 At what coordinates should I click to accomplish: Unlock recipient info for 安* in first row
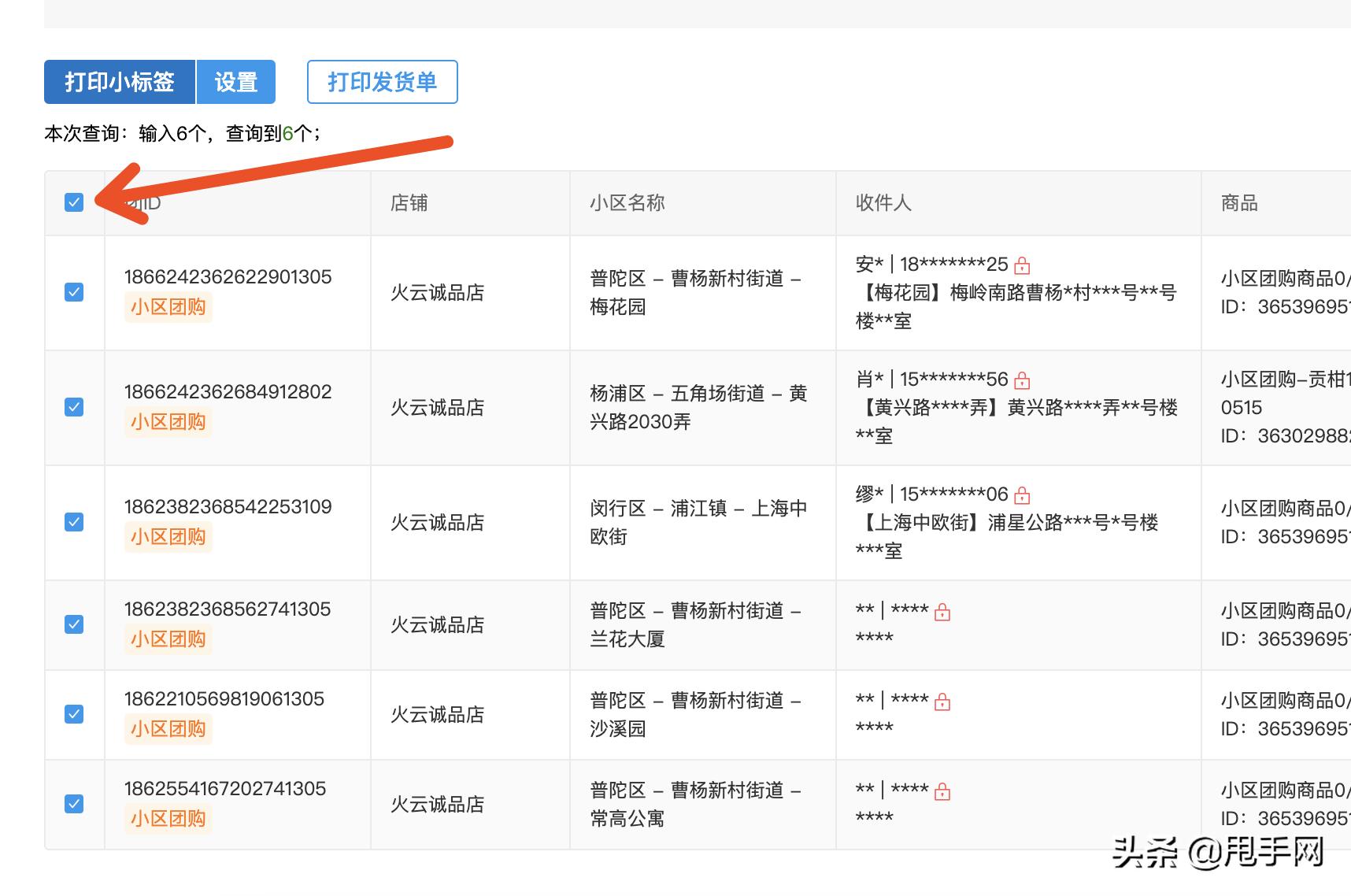(1023, 265)
